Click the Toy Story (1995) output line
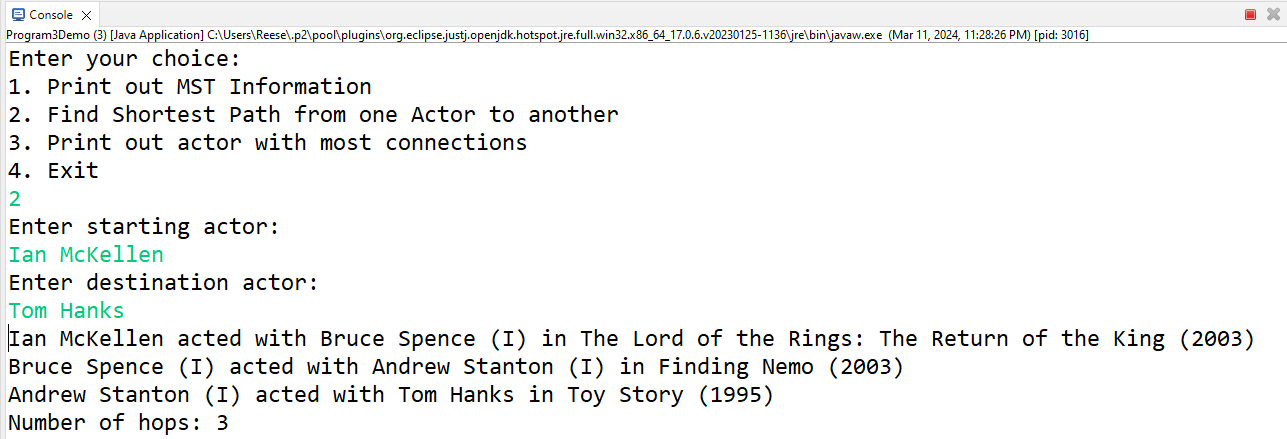1287x439 pixels. [391, 395]
